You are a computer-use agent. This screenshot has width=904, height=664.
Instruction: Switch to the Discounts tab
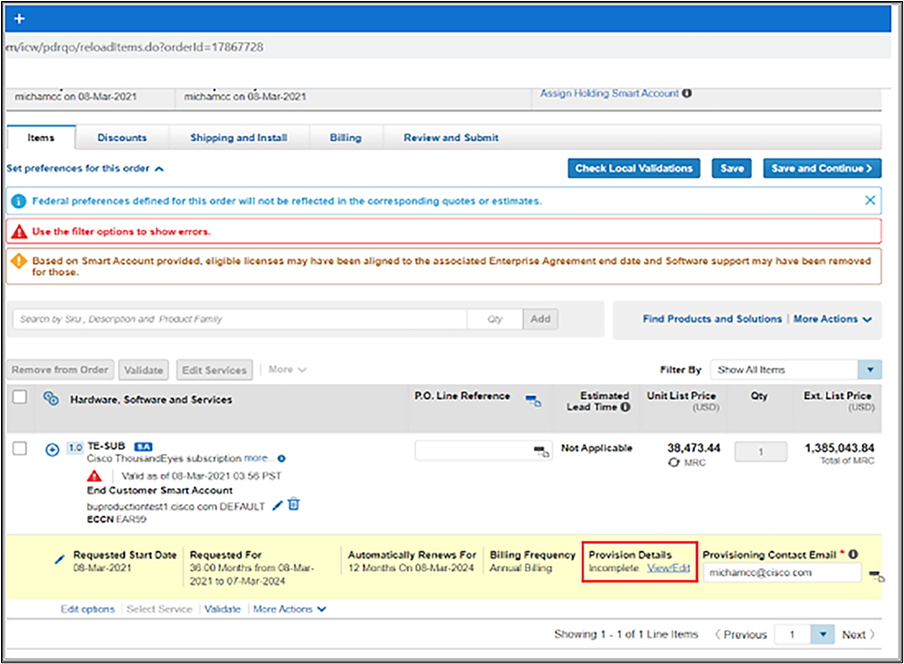click(x=122, y=138)
